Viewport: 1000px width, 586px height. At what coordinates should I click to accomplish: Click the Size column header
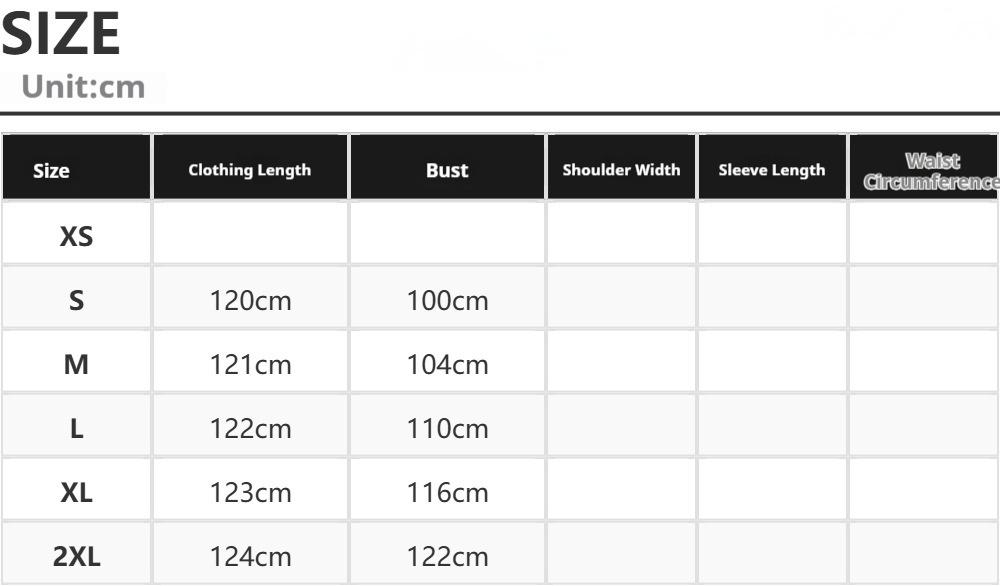76,167
